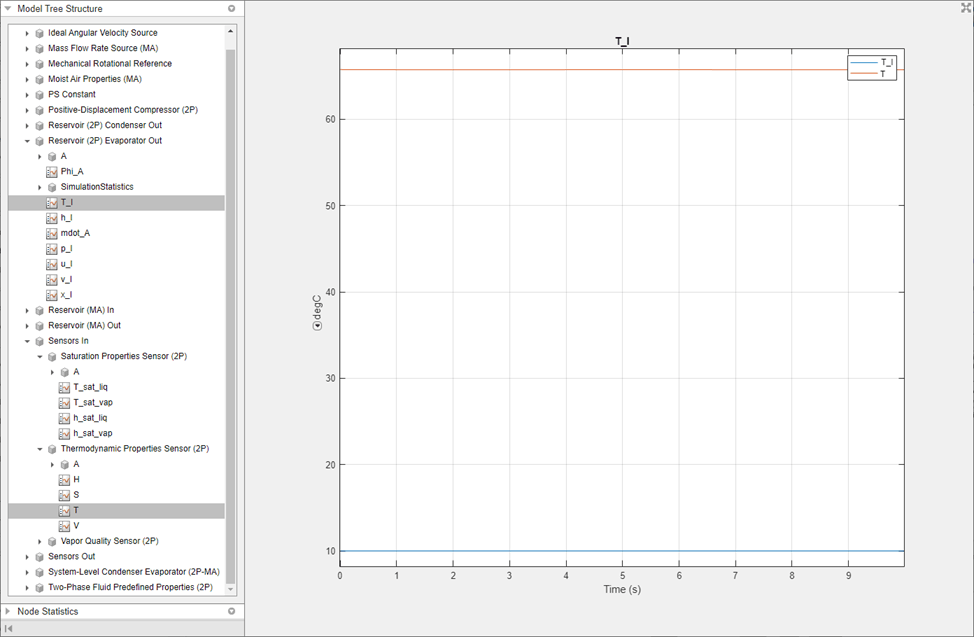
Task: Click the tree scrollbar down arrow
Action: [231, 589]
